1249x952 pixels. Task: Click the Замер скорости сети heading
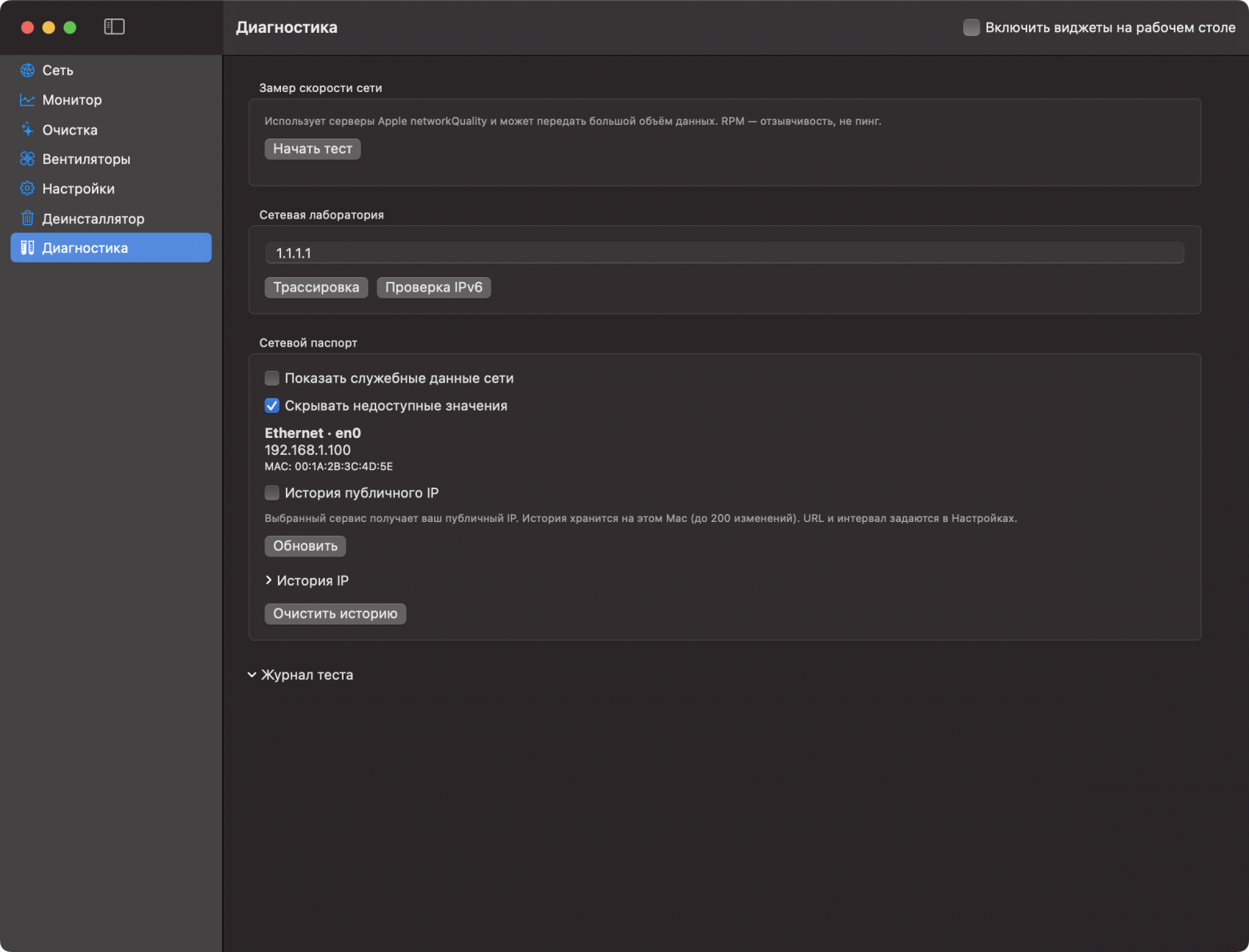(x=321, y=88)
